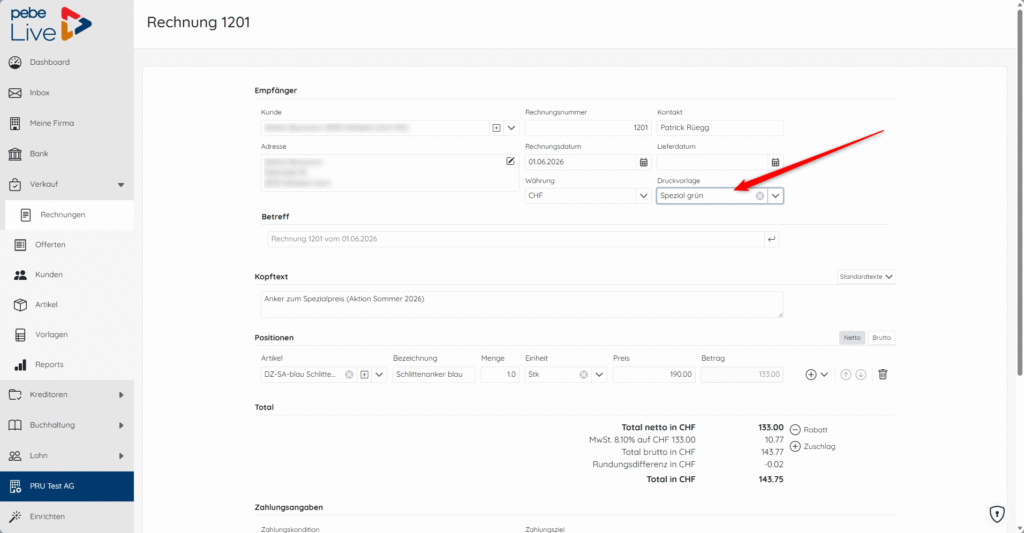Apply the Betreff enter-arrow icon
1024x533 pixels.
click(x=771, y=239)
